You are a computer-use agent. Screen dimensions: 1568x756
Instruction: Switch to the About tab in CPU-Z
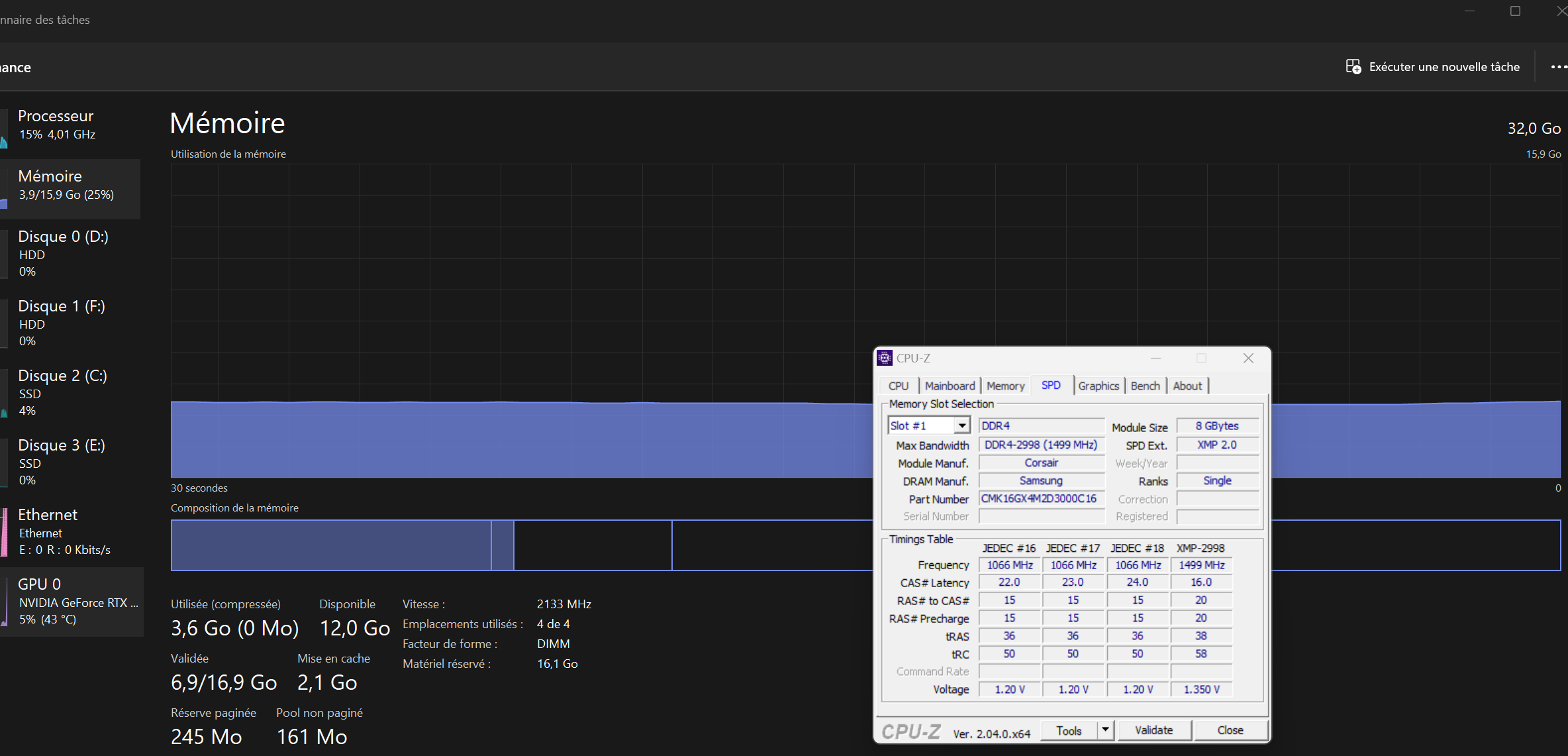click(x=1187, y=386)
